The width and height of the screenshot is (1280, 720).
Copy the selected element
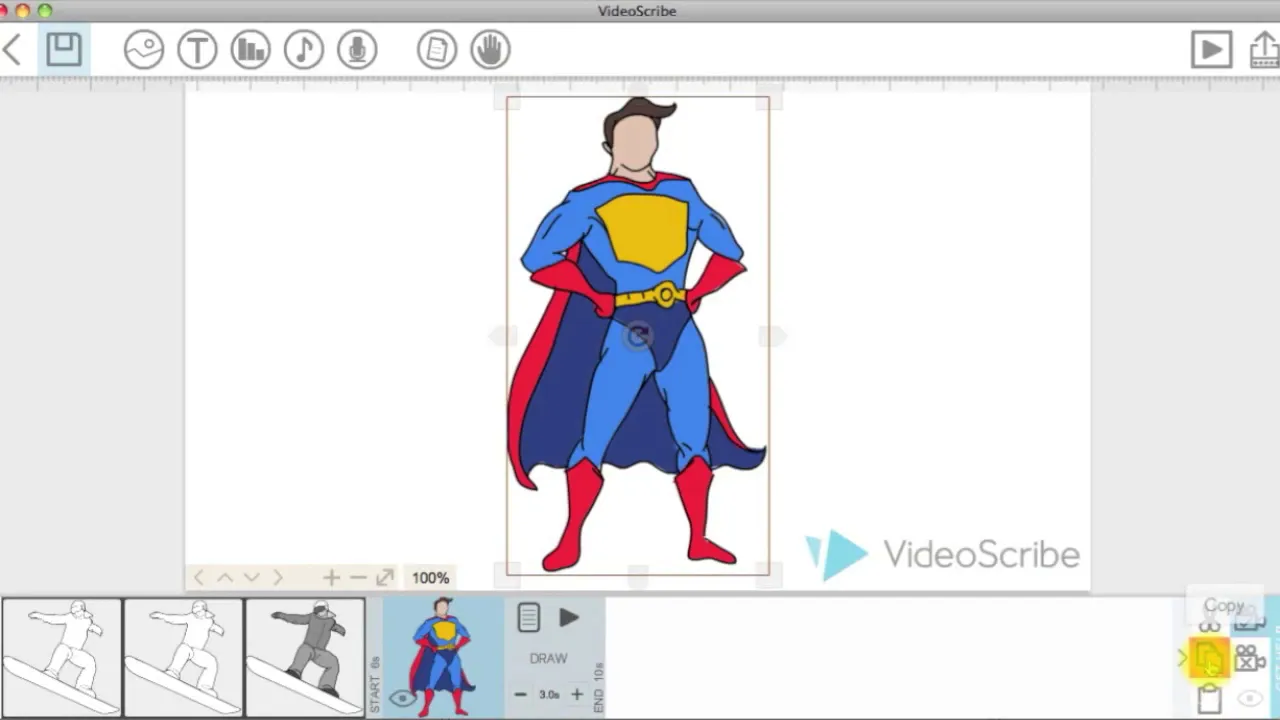click(1210, 659)
